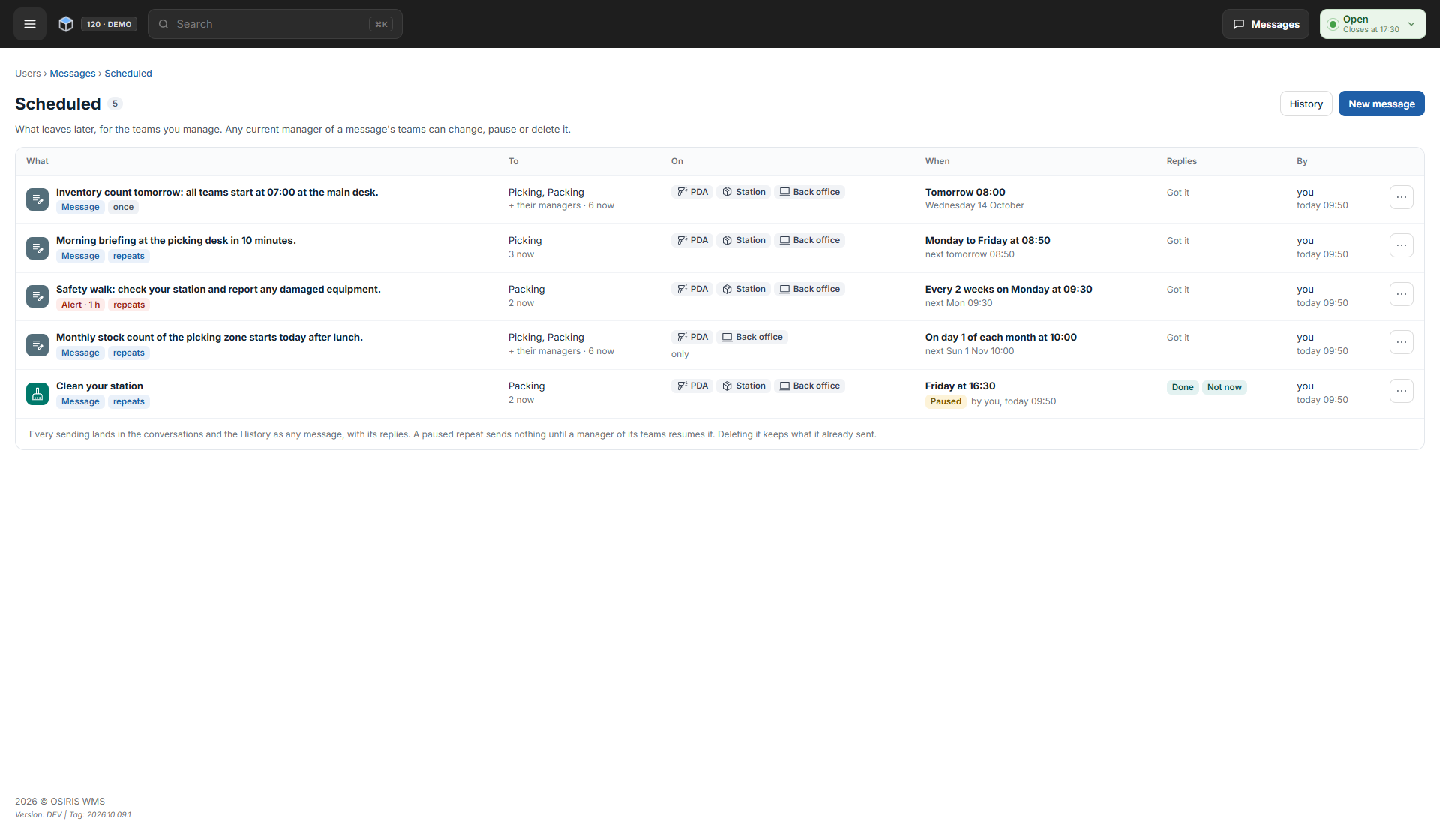The height and width of the screenshot is (840, 1440).
Task: Click 'Every 2 weeks on Monday at 09:30'
Action: point(1009,289)
